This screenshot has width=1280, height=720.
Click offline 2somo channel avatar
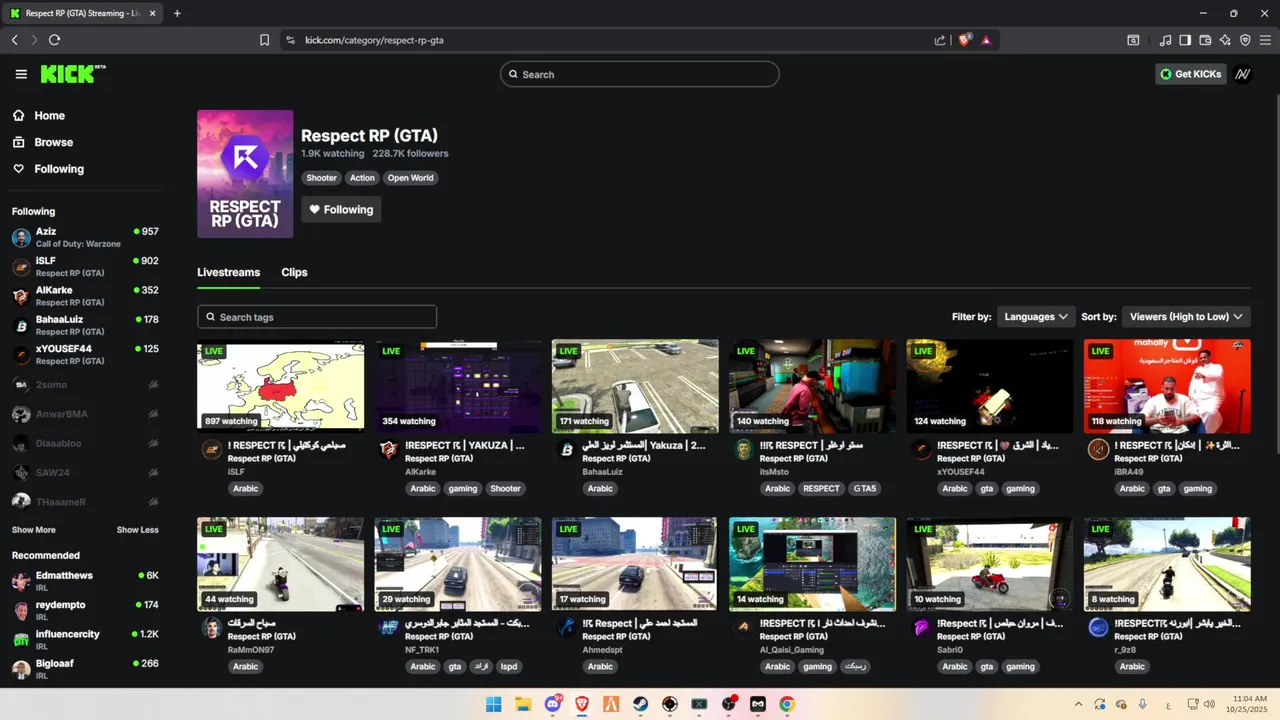pyautogui.click(x=21, y=384)
